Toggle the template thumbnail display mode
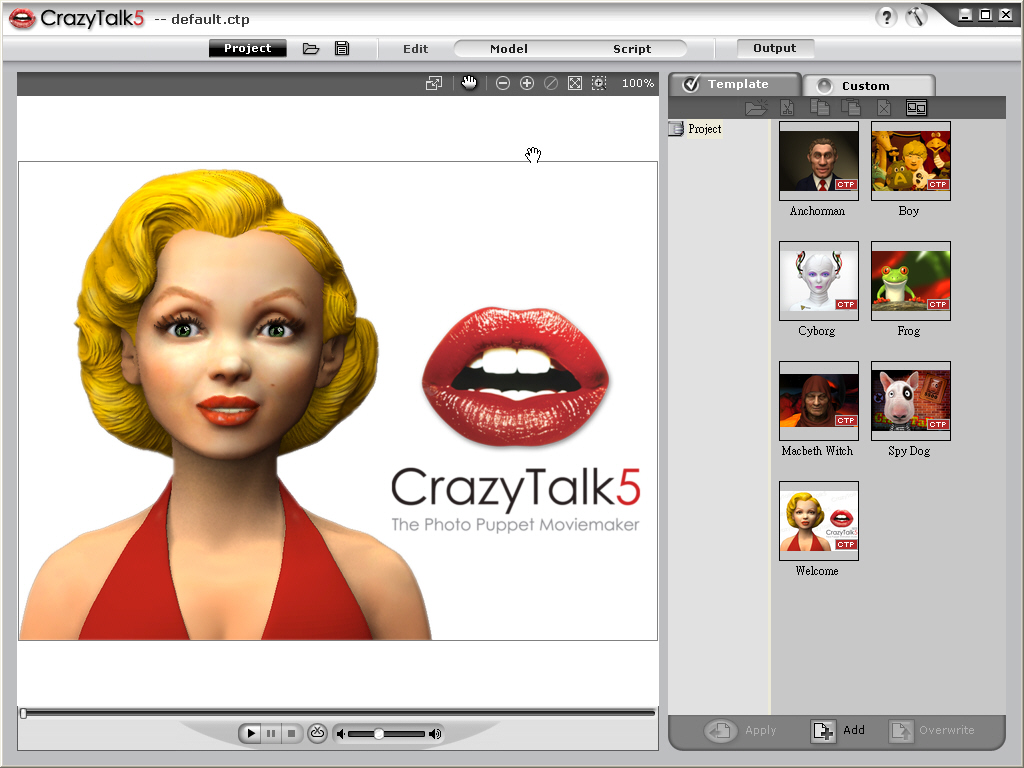 click(916, 107)
